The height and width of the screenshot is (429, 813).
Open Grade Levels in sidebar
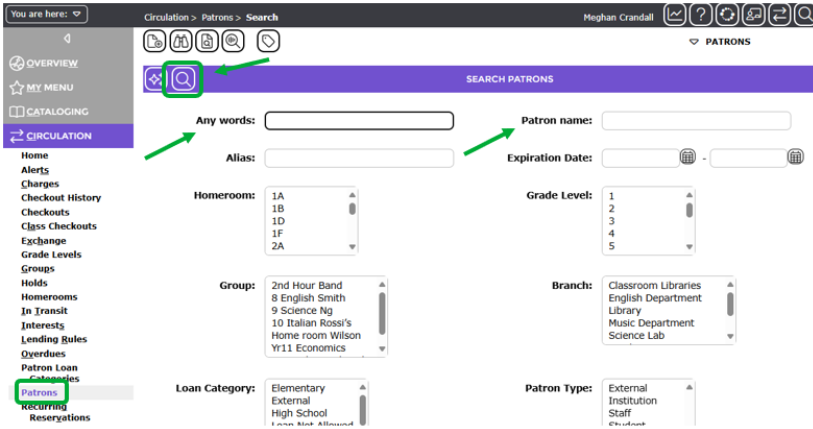pyautogui.click(x=51, y=255)
